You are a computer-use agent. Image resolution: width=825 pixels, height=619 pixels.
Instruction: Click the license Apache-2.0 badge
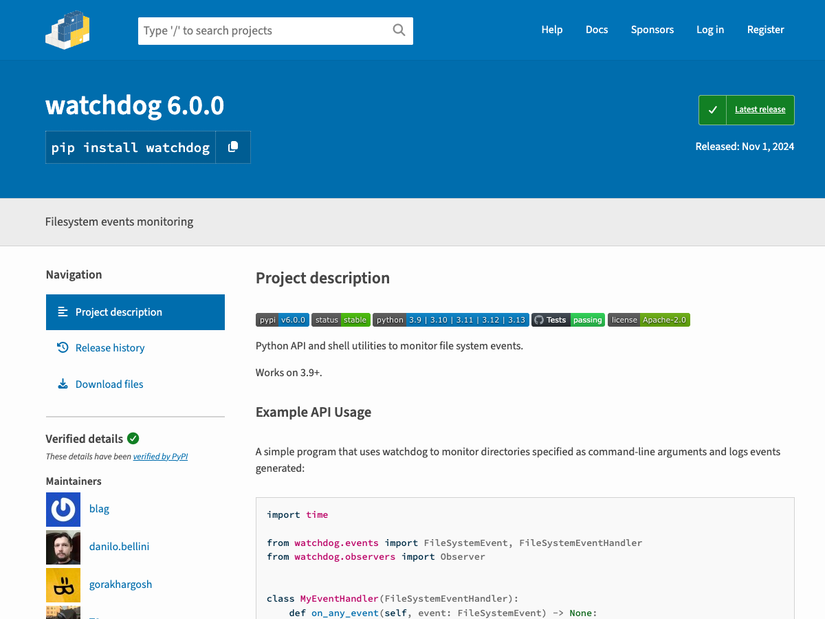click(x=649, y=320)
